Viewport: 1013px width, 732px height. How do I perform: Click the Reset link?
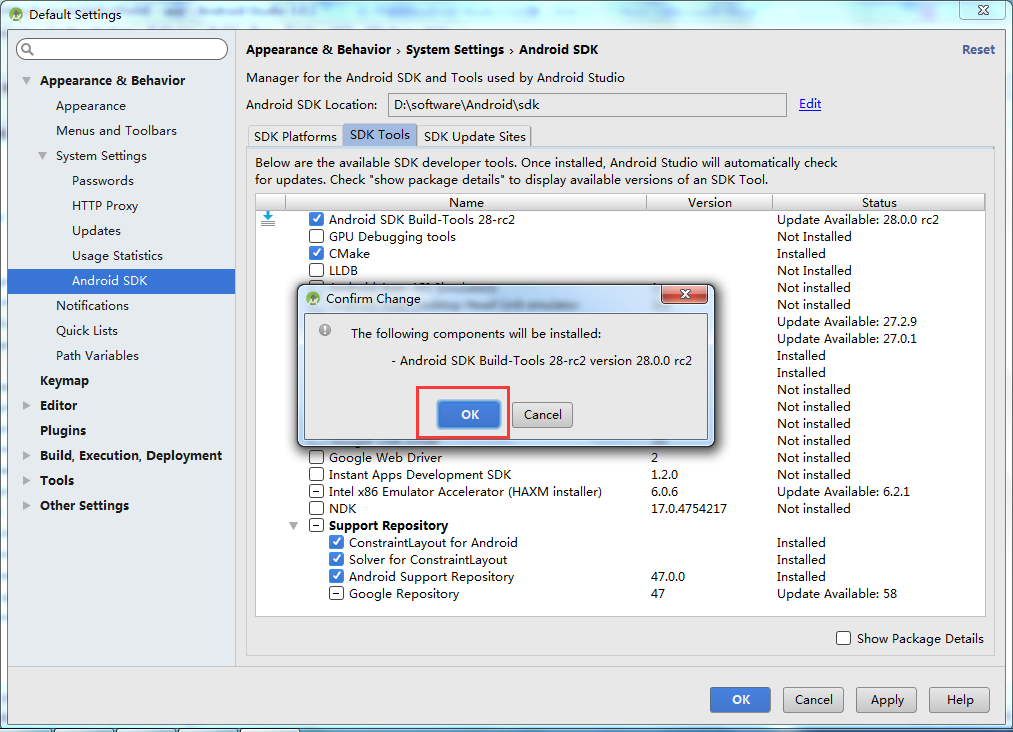[x=978, y=50]
